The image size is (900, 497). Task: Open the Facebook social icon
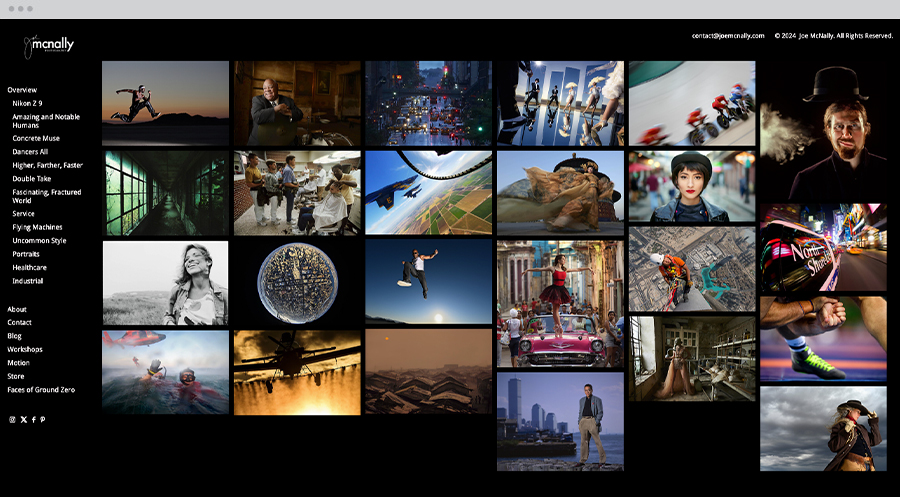coord(33,420)
